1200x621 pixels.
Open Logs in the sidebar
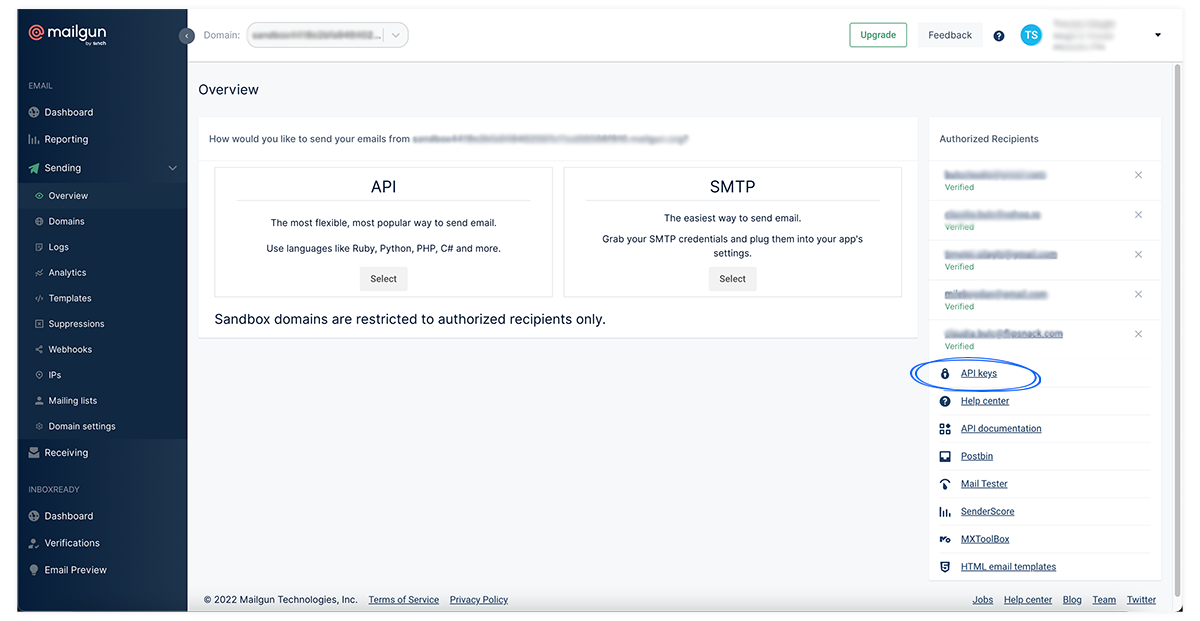[x=58, y=247]
